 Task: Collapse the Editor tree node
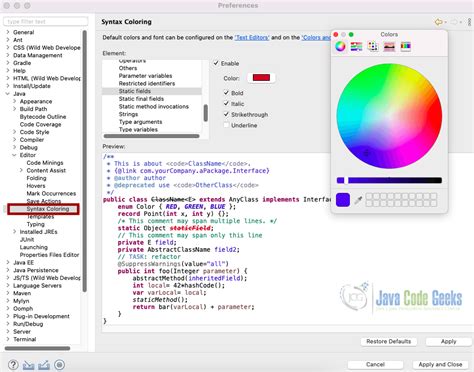pos(14,155)
